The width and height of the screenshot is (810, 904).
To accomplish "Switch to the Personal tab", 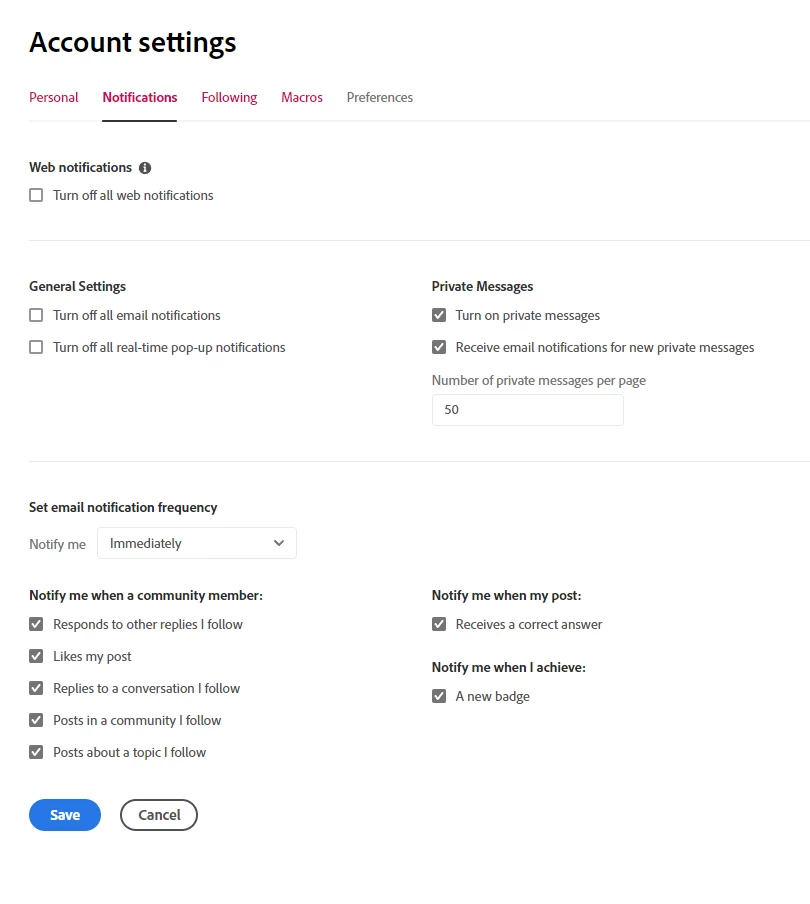I will [x=54, y=98].
